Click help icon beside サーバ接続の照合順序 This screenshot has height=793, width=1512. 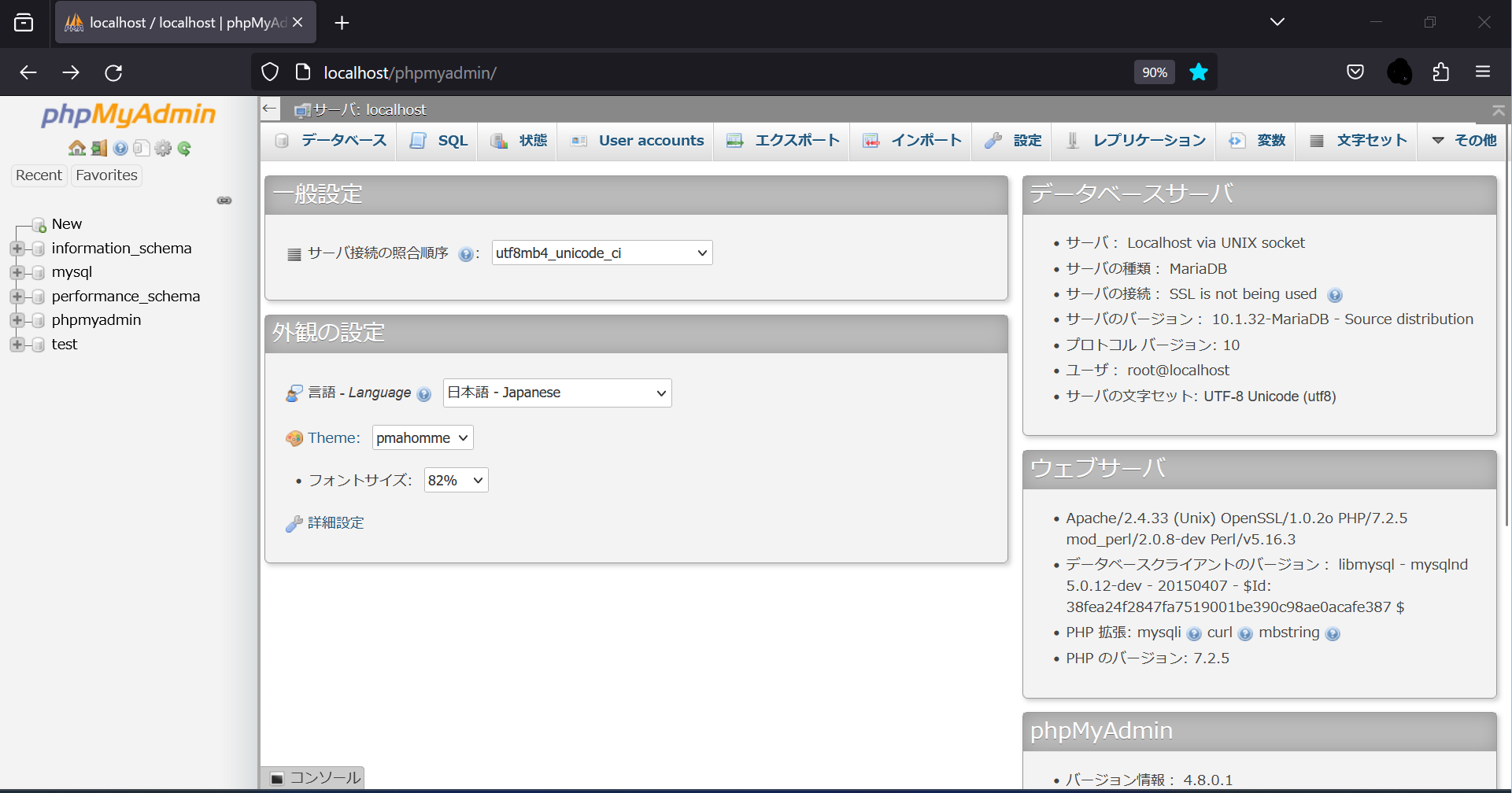click(465, 254)
